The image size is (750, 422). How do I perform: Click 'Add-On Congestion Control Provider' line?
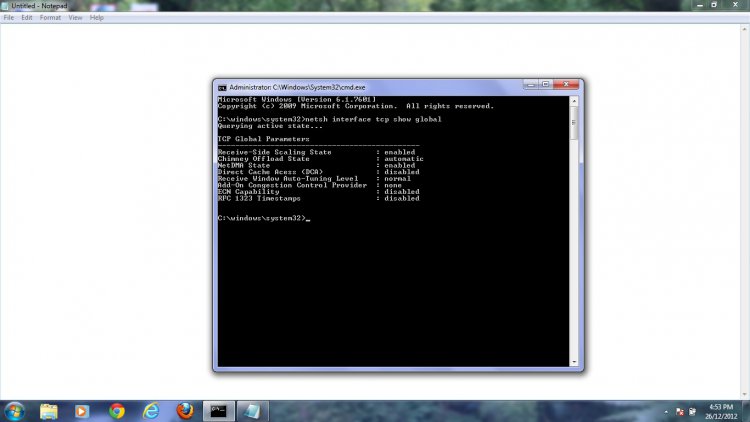(309, 185)
